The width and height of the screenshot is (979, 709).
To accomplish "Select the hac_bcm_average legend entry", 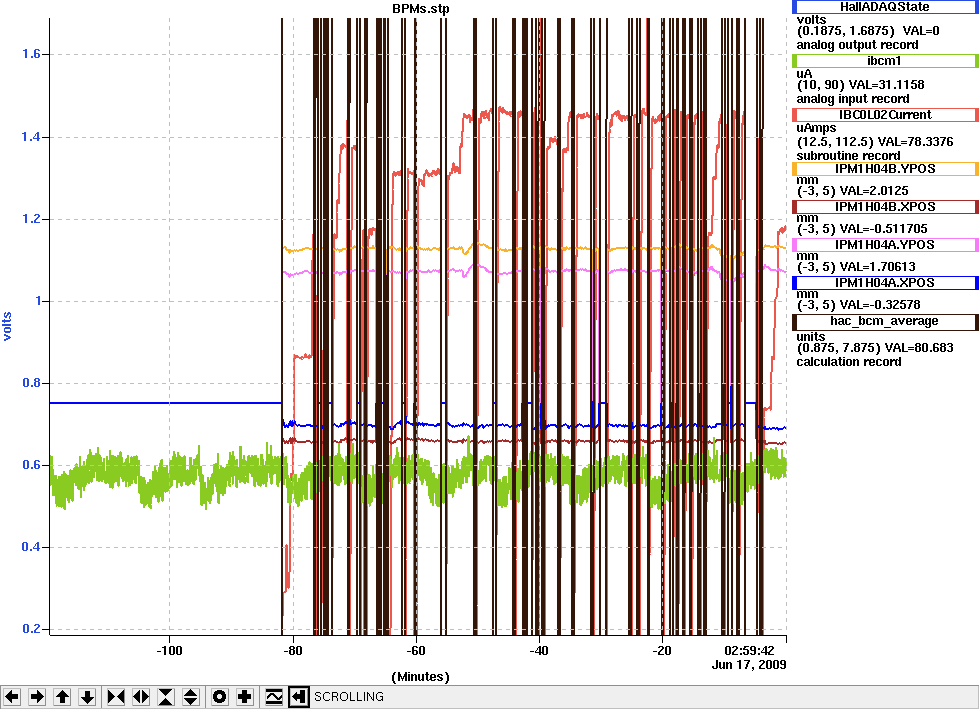I will (x=885, y=321).
